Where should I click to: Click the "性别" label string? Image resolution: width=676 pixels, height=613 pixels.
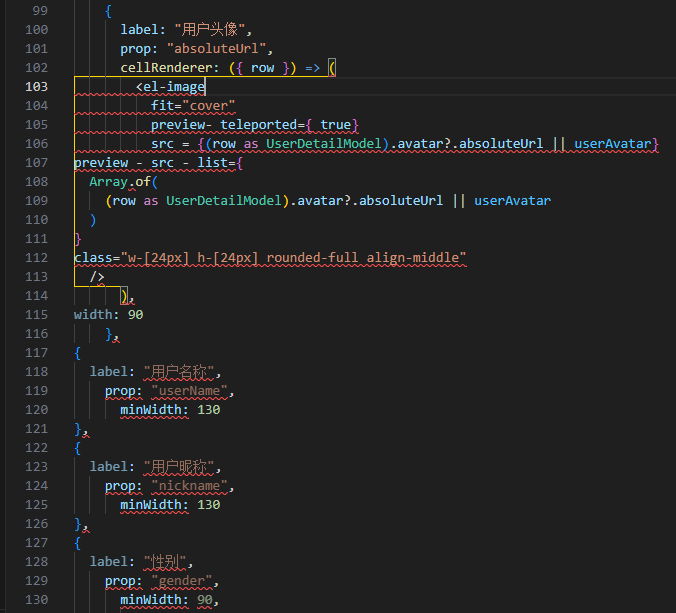point(165,561)
